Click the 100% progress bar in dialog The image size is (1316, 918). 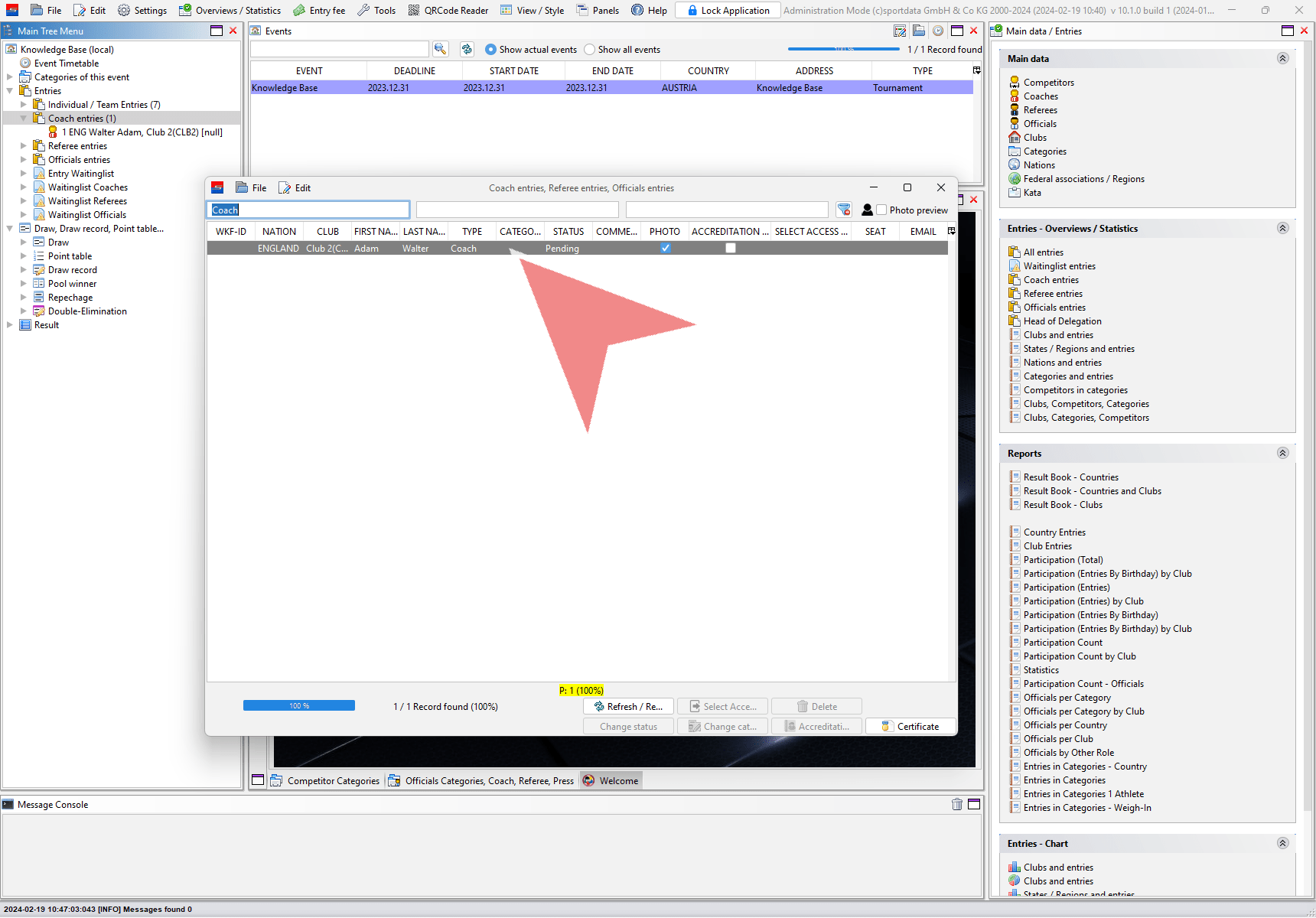pyautogui.click(x=299, y=705)
